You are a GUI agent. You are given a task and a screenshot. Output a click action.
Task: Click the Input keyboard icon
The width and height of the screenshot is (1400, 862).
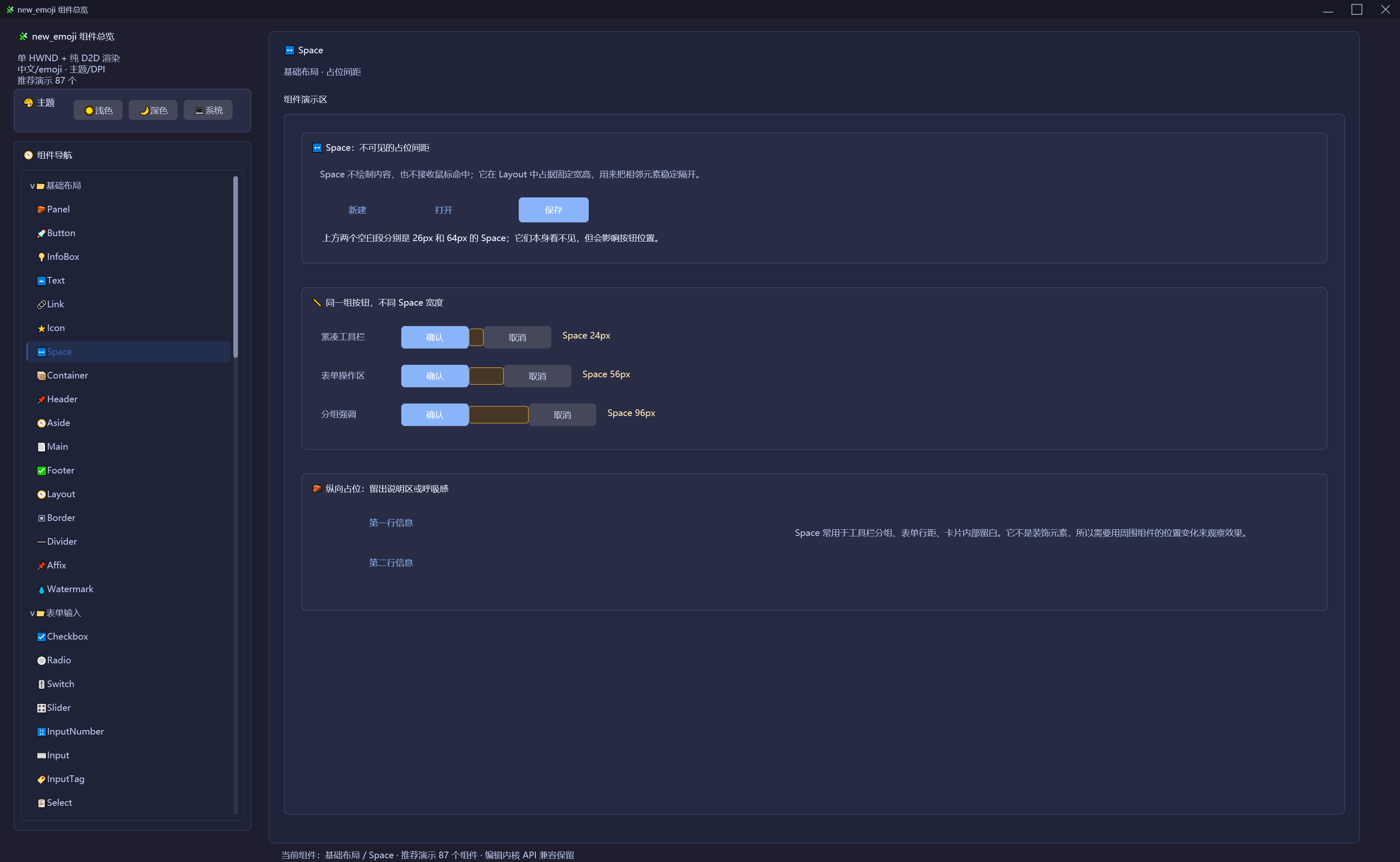(x=41, y=755)
